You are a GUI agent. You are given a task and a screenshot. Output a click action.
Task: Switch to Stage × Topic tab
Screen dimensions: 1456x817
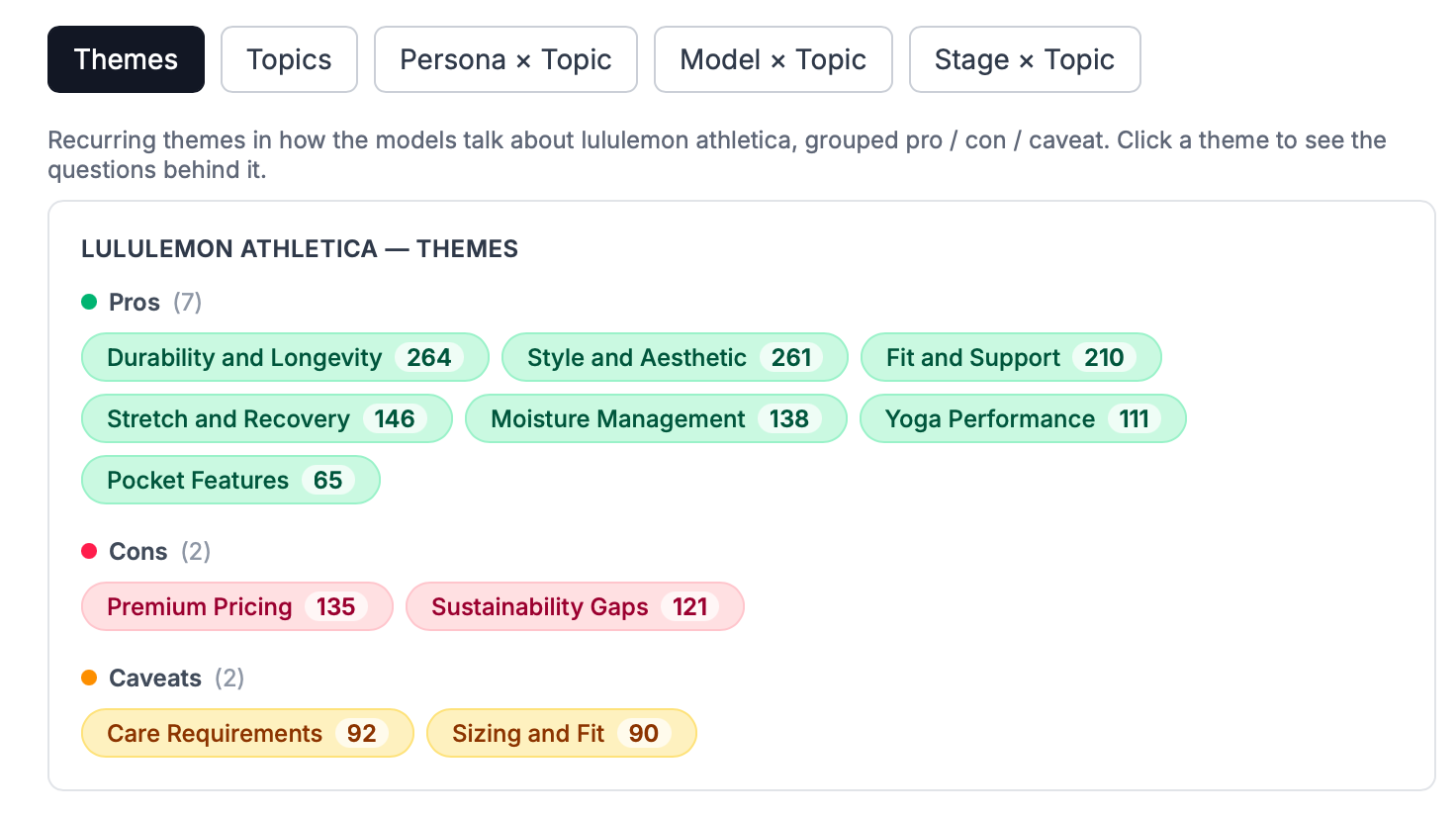coord(1025,59)
